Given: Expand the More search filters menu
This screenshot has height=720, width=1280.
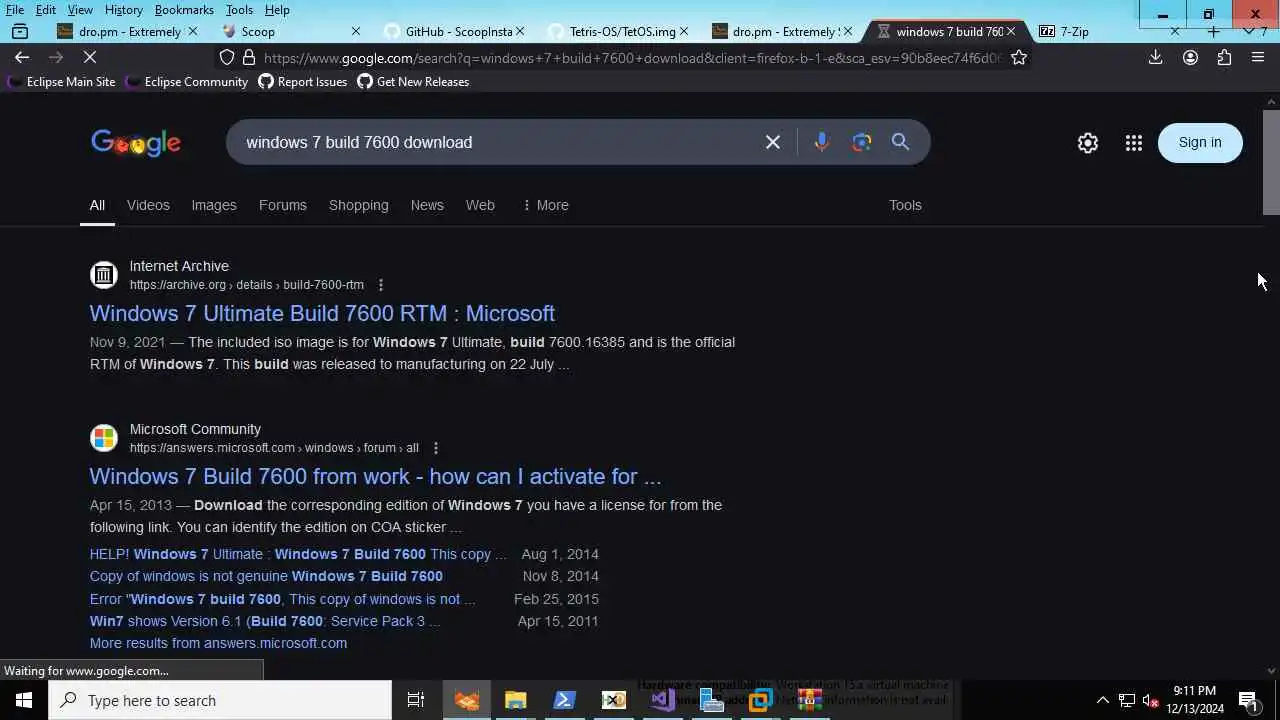Looking at the screenshot, I should click(x=545, y=205).
